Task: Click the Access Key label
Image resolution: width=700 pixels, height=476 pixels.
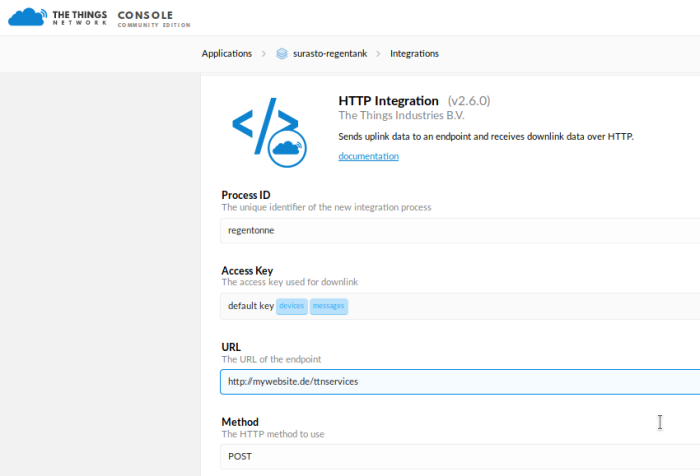Action: click(x=247, y=271)
